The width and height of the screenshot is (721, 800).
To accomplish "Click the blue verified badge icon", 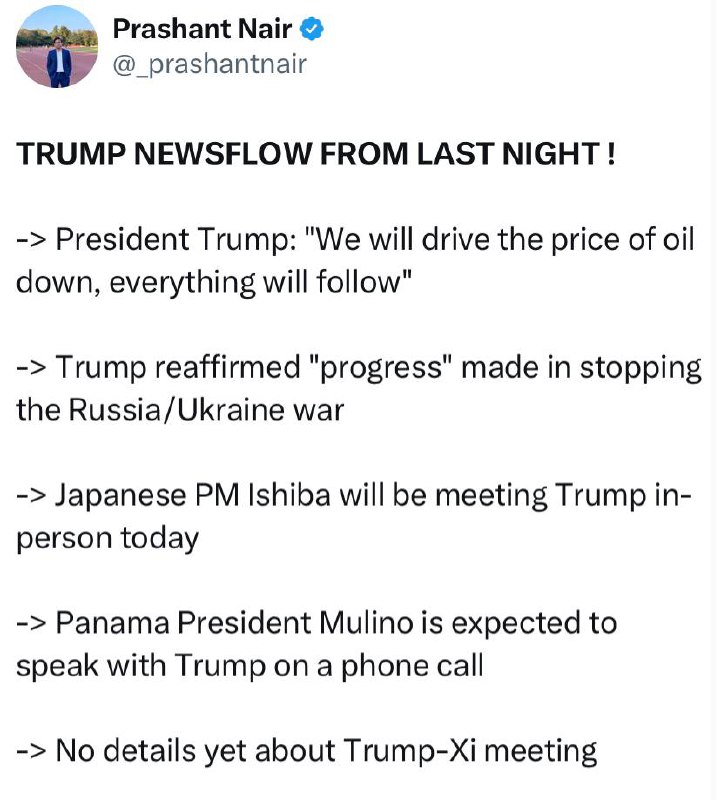I will click(x=311, y=29).
